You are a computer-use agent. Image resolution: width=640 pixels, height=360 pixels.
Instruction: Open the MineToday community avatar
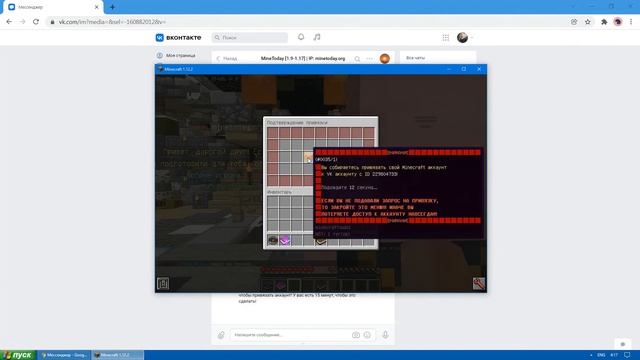[x=384, y=59]
